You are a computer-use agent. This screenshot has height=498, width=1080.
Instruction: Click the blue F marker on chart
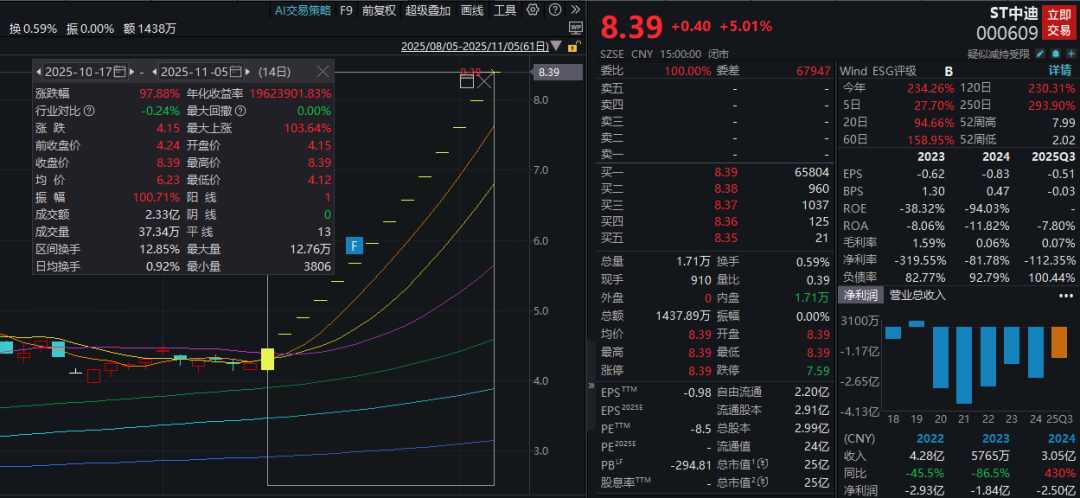click(353, 245)
